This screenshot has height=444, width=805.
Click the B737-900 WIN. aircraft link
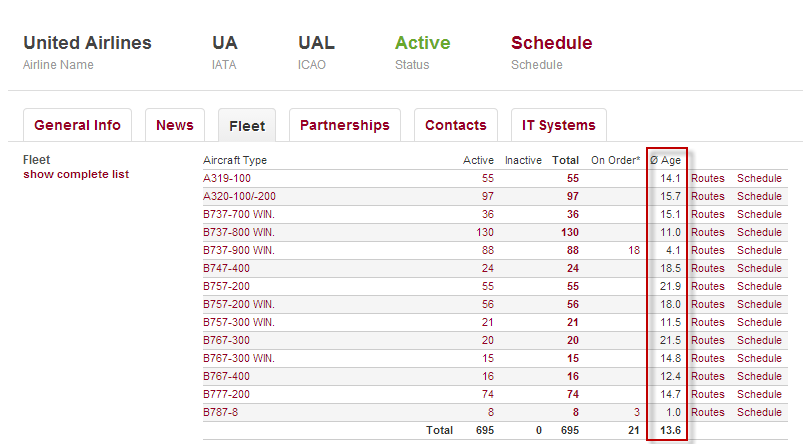point(238,250)
